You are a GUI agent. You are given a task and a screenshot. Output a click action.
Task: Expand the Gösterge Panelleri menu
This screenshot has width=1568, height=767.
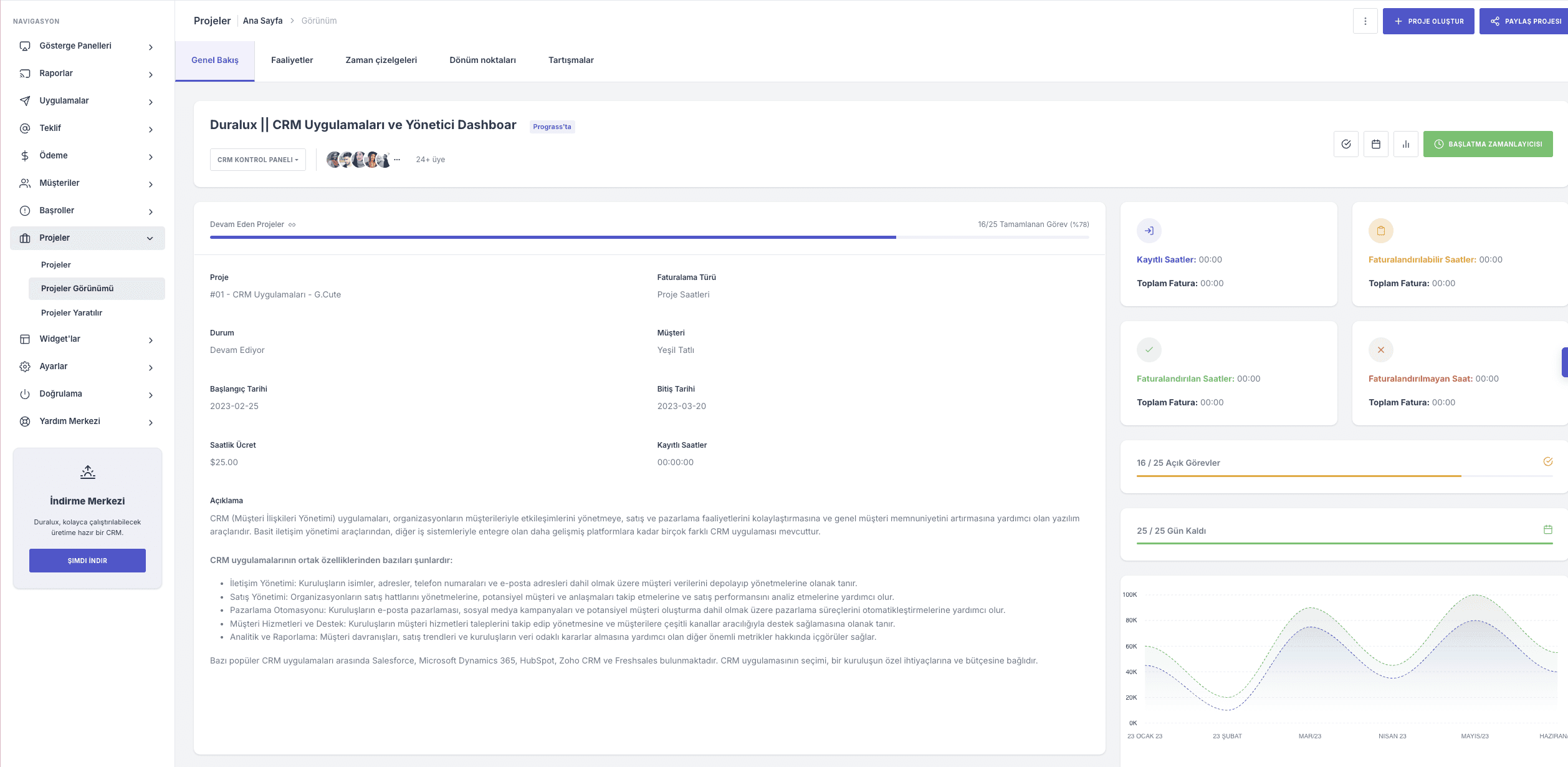click(x=87, y=46)
